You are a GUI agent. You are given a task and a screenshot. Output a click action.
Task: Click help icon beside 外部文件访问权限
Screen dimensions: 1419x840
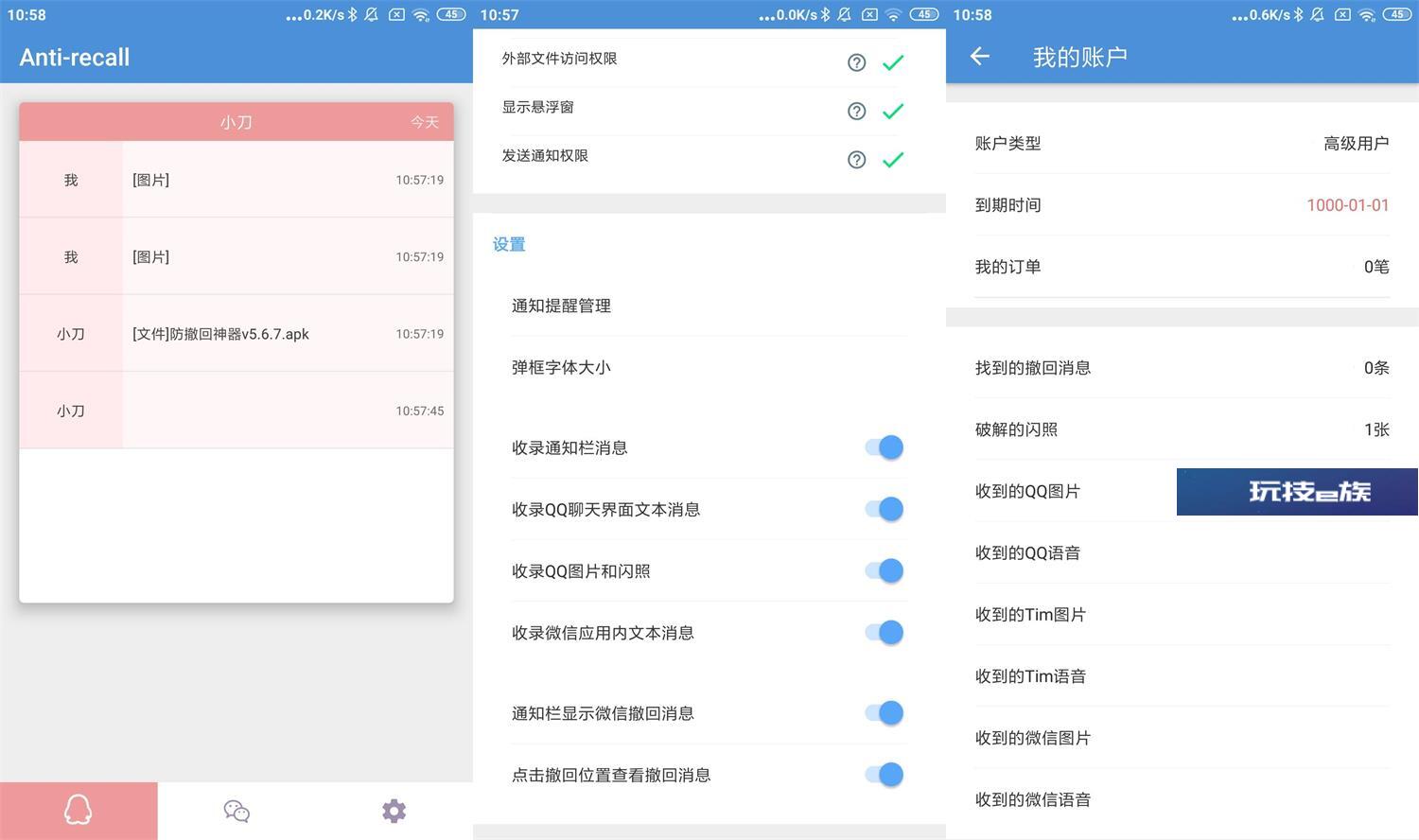point(856,62)
